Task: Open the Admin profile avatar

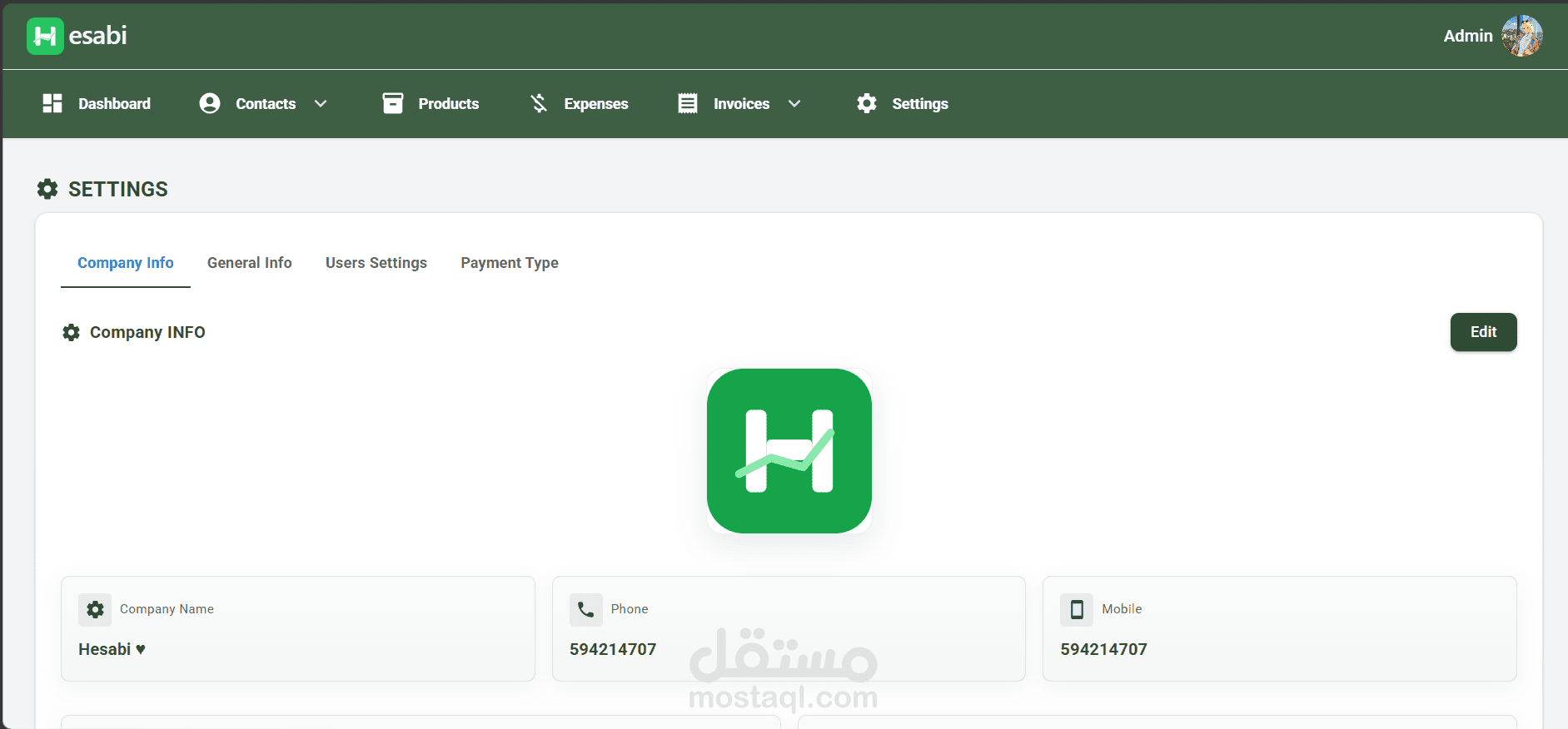Action: tap(1521, 36)
